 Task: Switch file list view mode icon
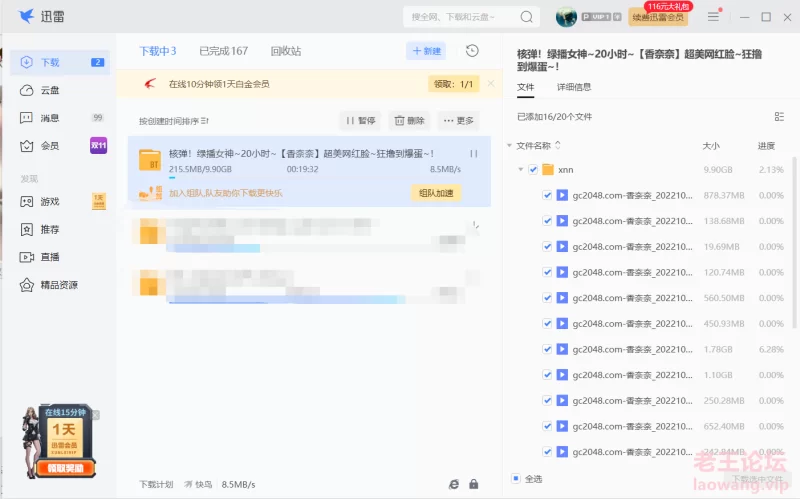tap(779, 117)
